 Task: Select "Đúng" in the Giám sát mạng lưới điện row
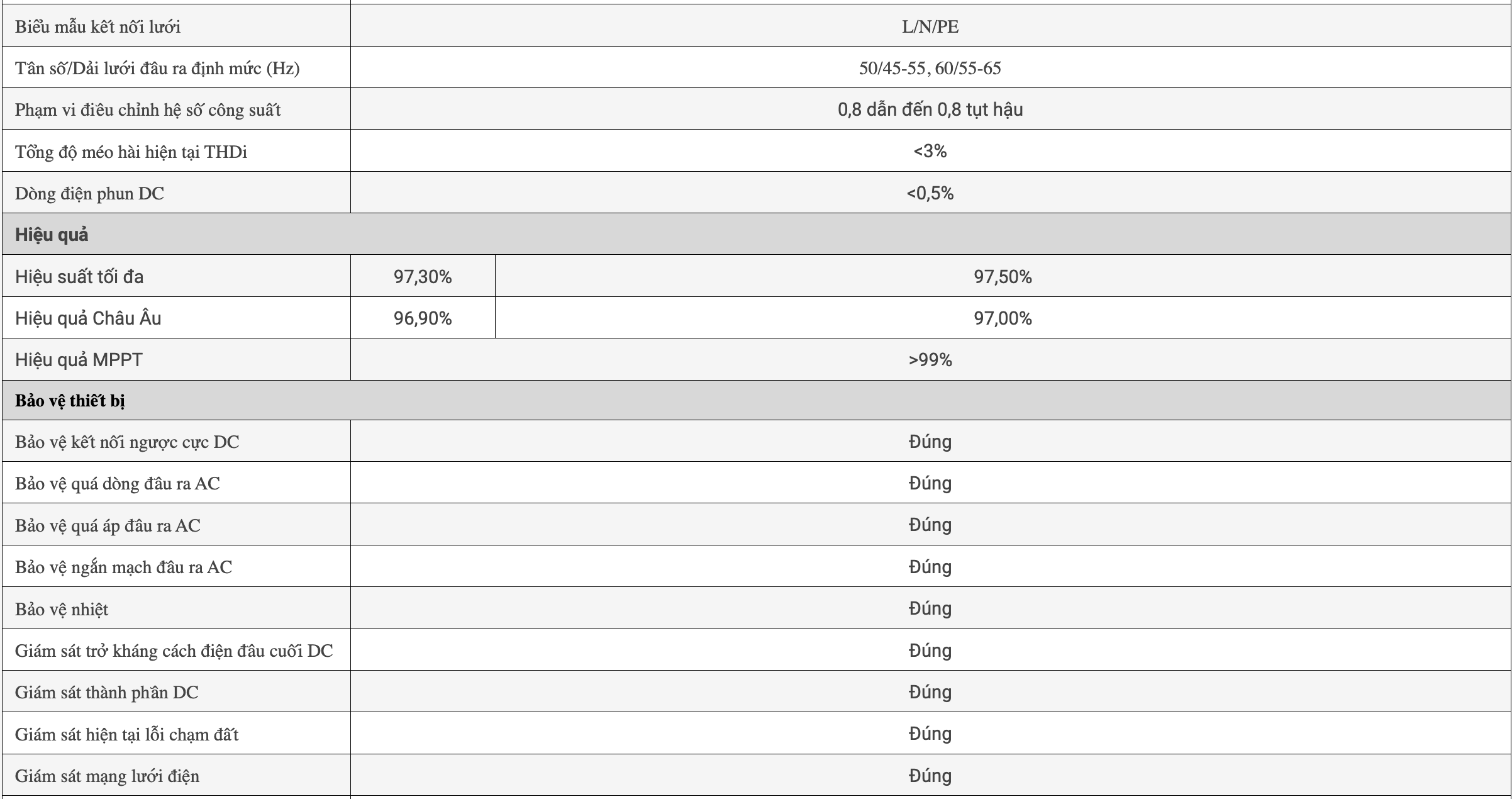click(930, 776)
